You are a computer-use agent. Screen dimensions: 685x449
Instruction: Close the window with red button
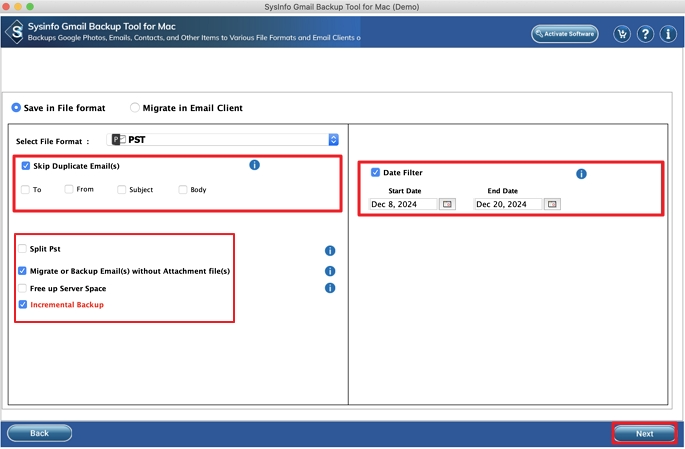[6, 7]
